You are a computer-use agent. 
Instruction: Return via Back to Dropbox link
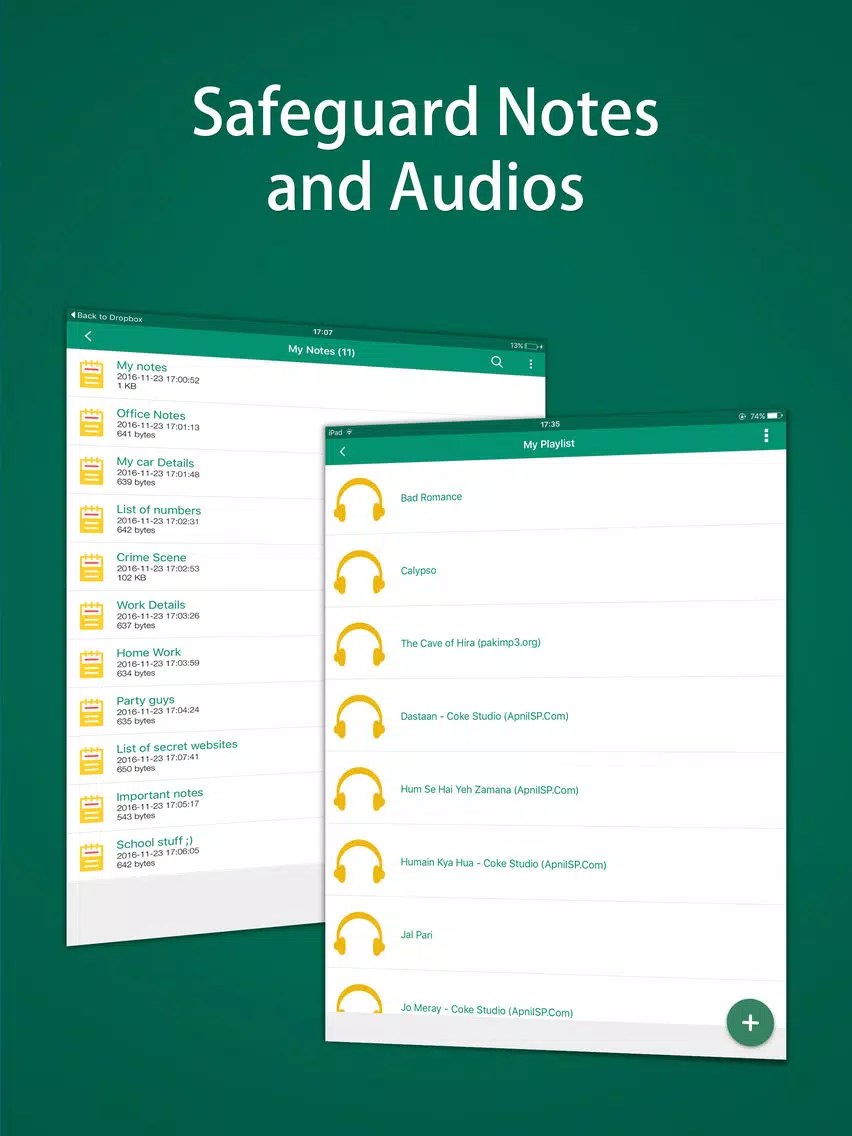click(106, 317)
